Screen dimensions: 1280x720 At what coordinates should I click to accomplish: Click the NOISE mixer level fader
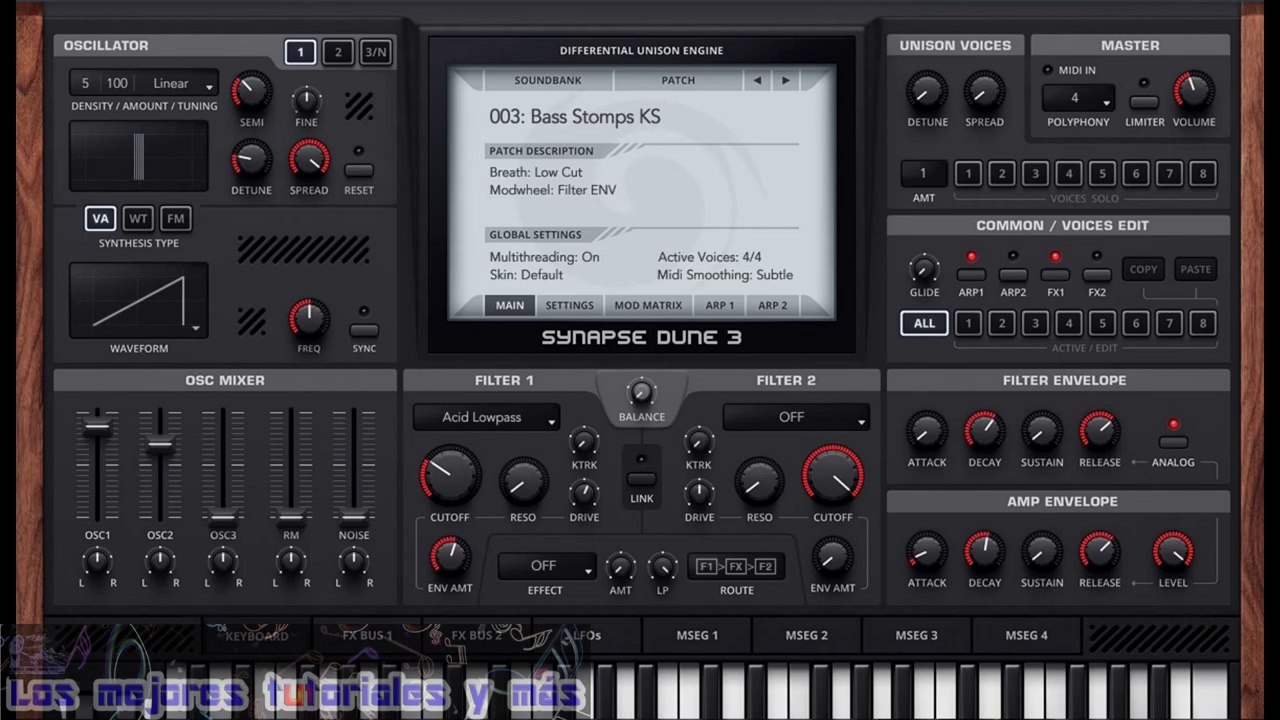click(x=354, y=518)
